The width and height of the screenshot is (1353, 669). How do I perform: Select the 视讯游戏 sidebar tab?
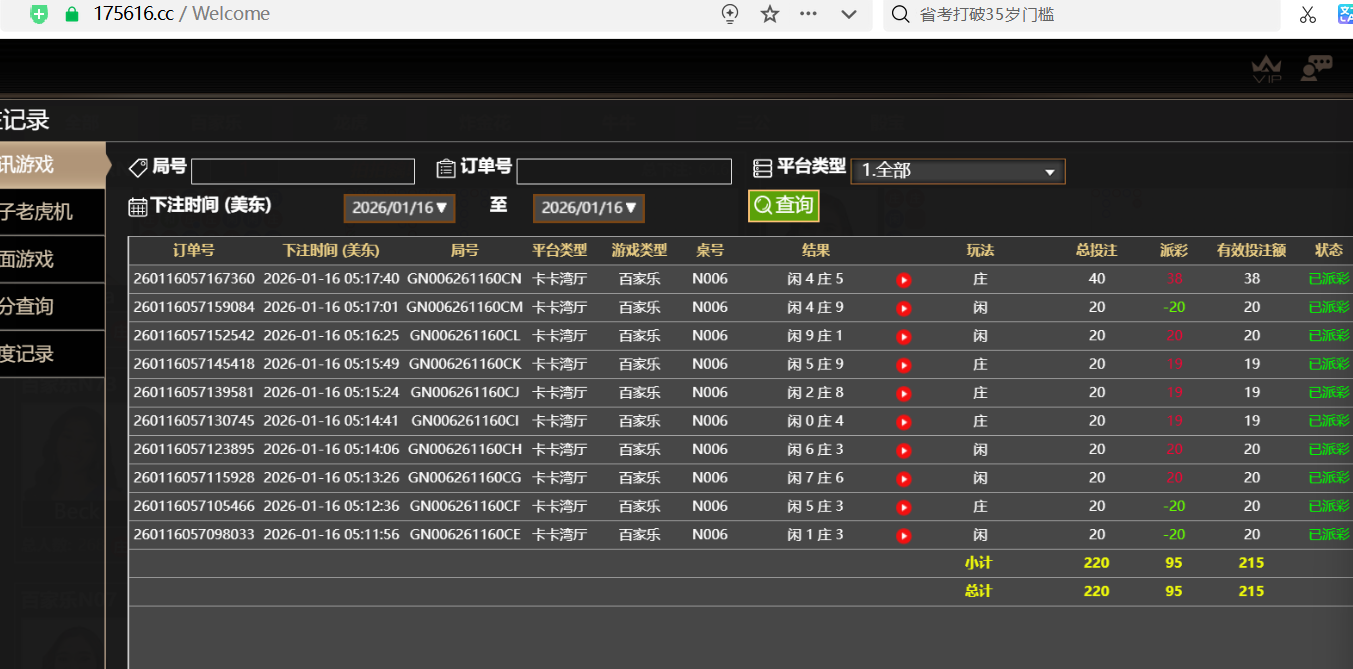point(50,165)
